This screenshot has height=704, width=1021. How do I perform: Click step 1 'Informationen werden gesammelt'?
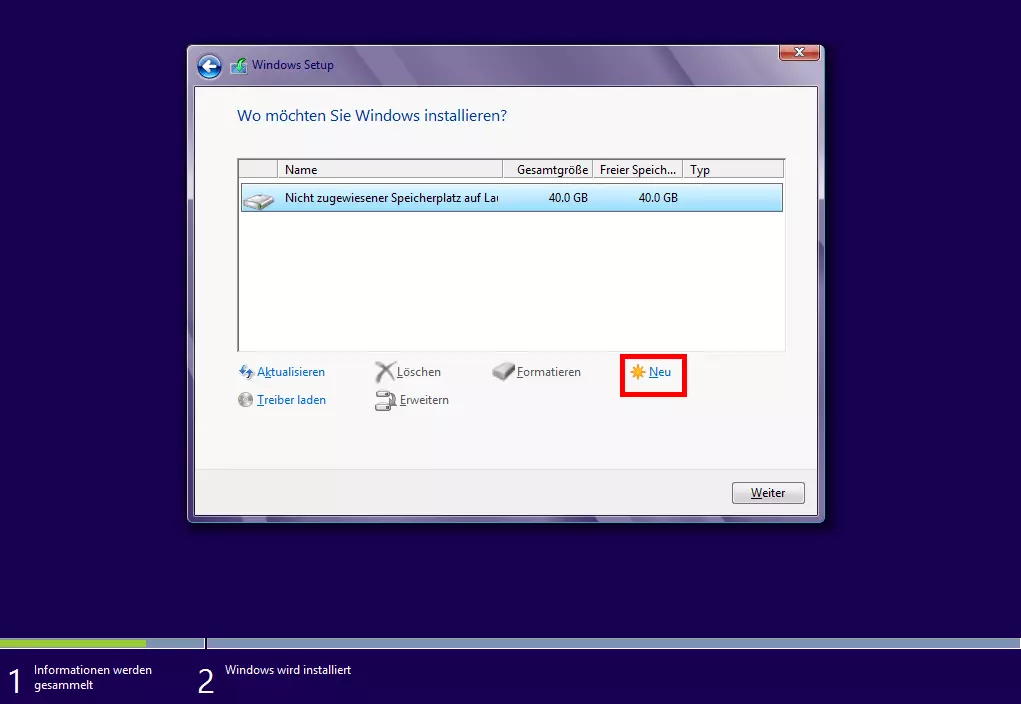tap(92, 677)
